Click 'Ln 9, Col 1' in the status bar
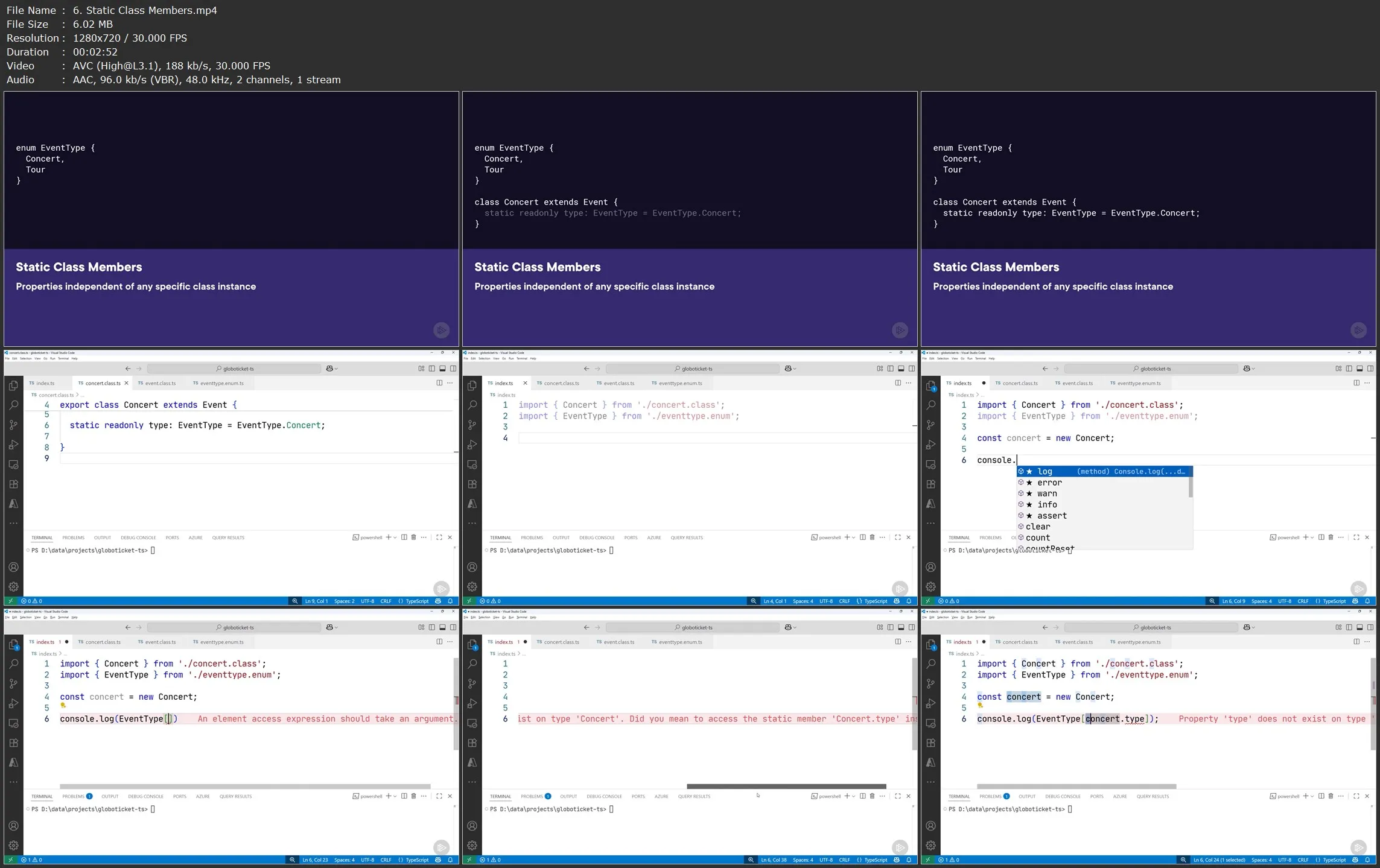The image size is (1380, 868). point(316,601)
